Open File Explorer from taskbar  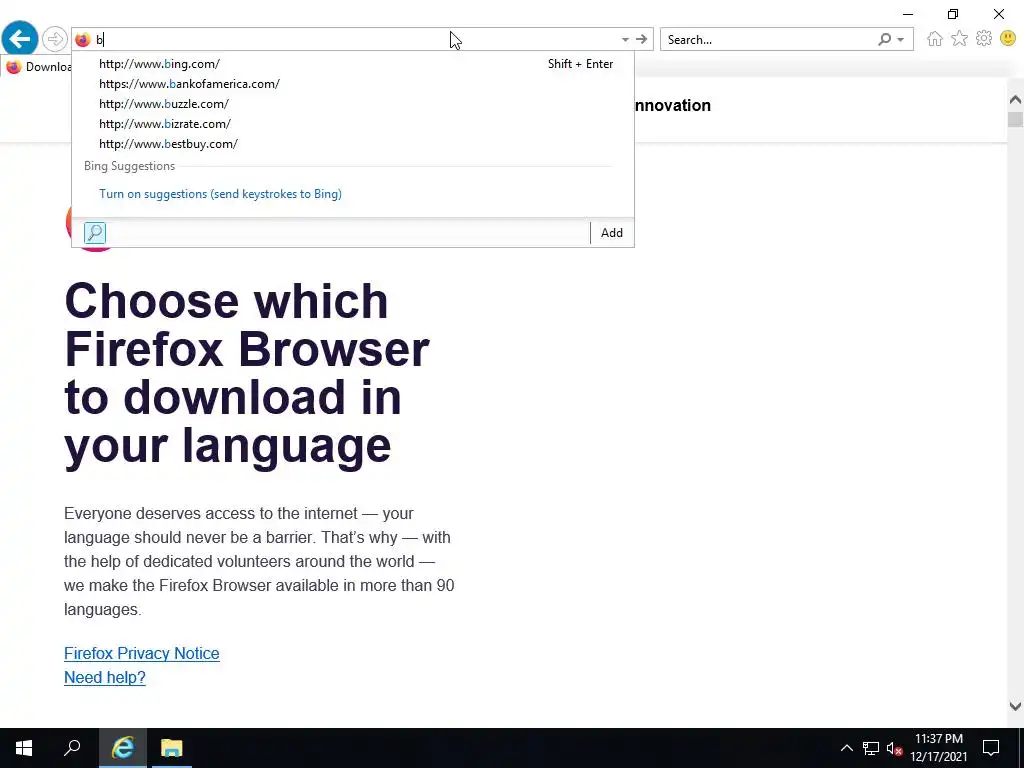[x=172, y=748]
